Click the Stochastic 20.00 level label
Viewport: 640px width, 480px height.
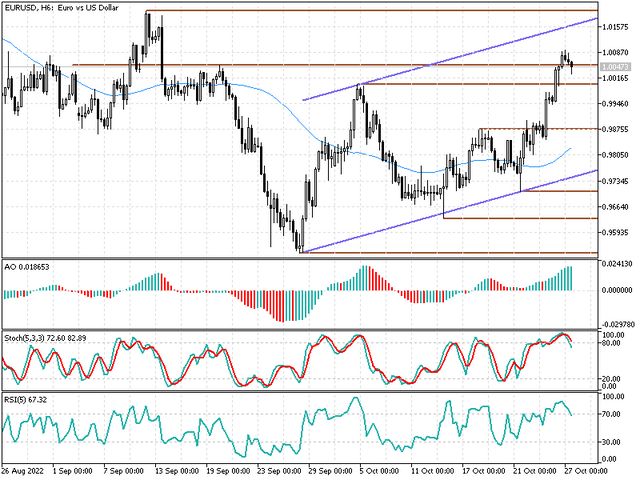[611, 379]
